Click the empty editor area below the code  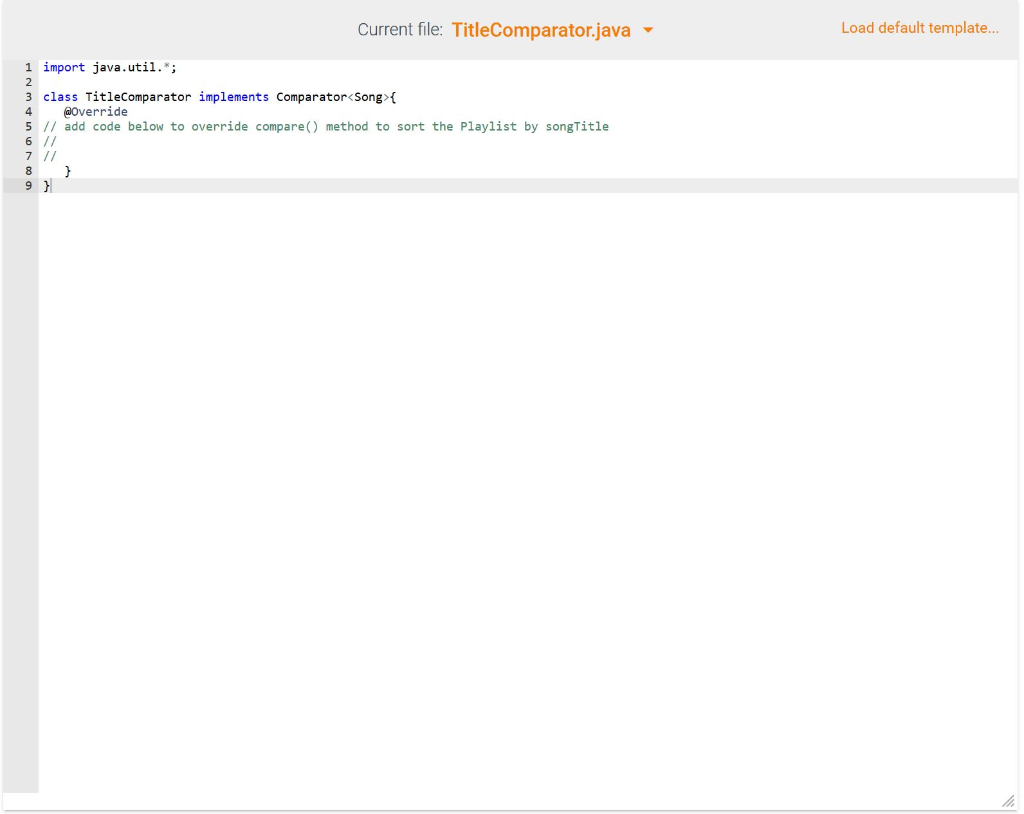pos(500,450)
